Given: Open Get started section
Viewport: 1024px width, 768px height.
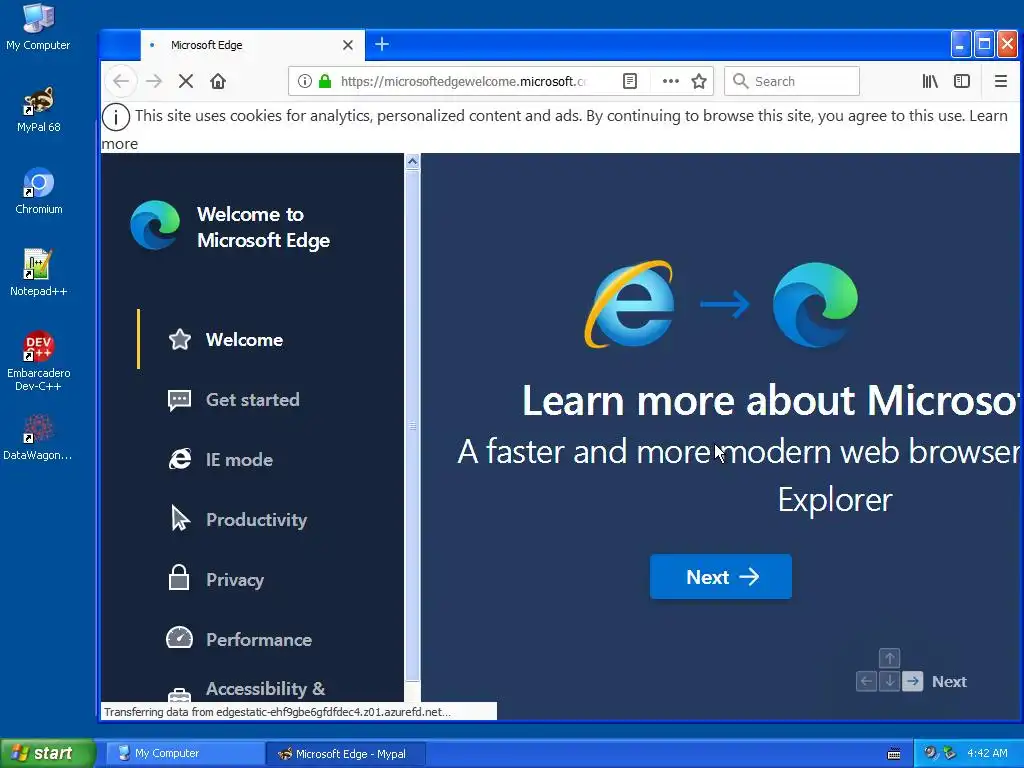Looking at the screenshot, I should pyautogui.click(x=253, y=400).
